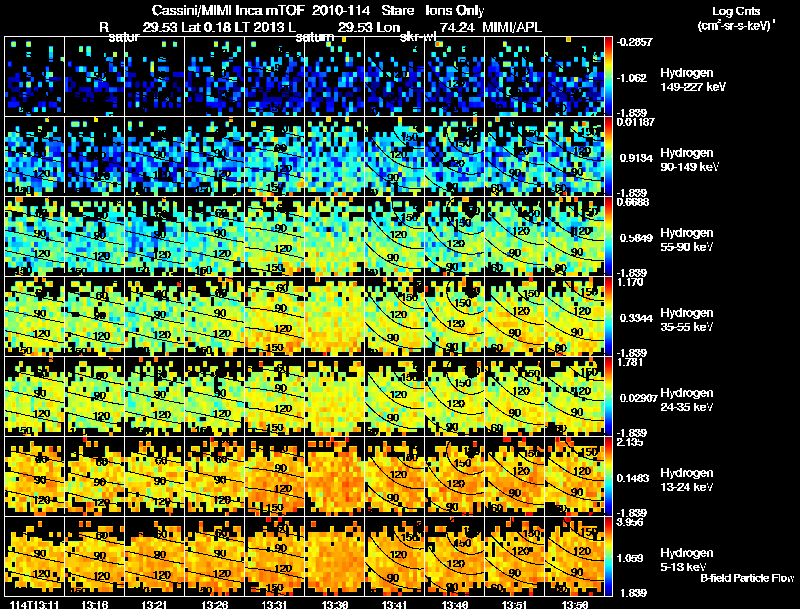Open the 5-13 keV panel at 114T13:11
Image resolution: width=800 pixels, height=609 pixels.
tap(34, 556)
